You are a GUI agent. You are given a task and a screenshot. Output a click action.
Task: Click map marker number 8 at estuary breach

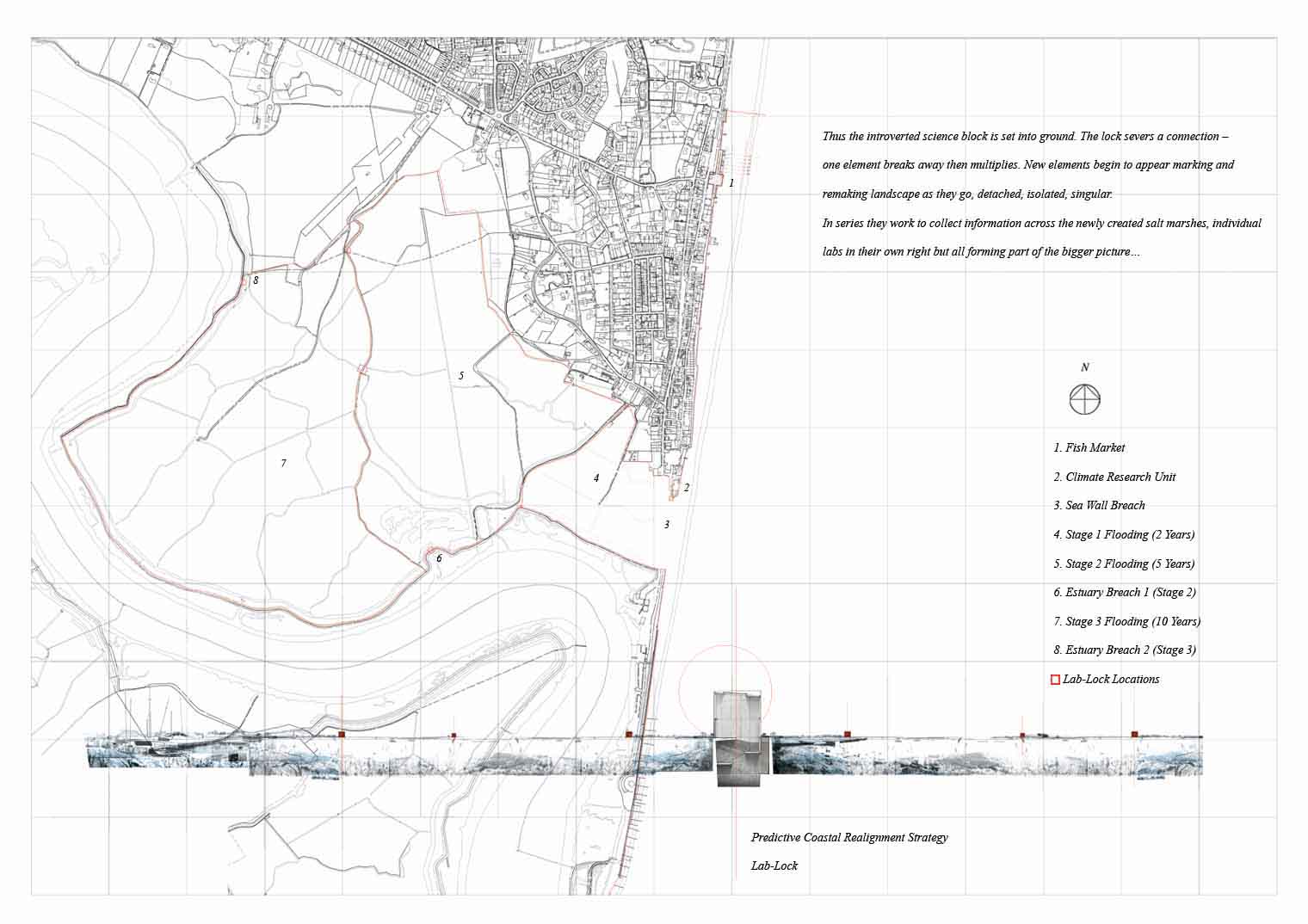pos(256,280)
